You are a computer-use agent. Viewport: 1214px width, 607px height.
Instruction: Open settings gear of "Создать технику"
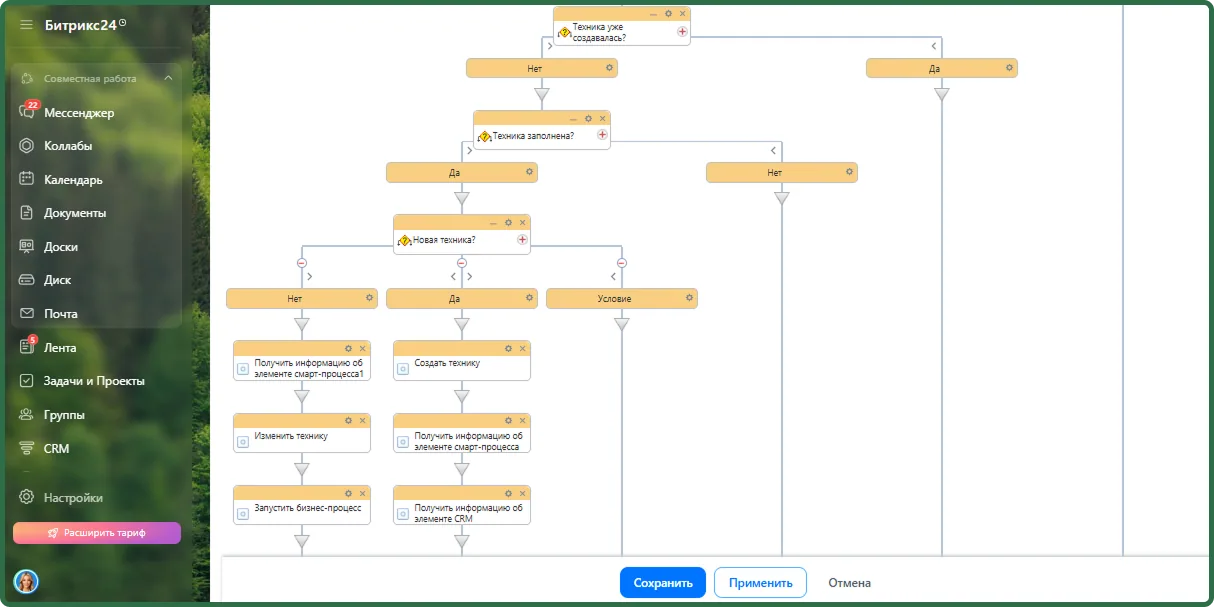(x=508, y=348)
